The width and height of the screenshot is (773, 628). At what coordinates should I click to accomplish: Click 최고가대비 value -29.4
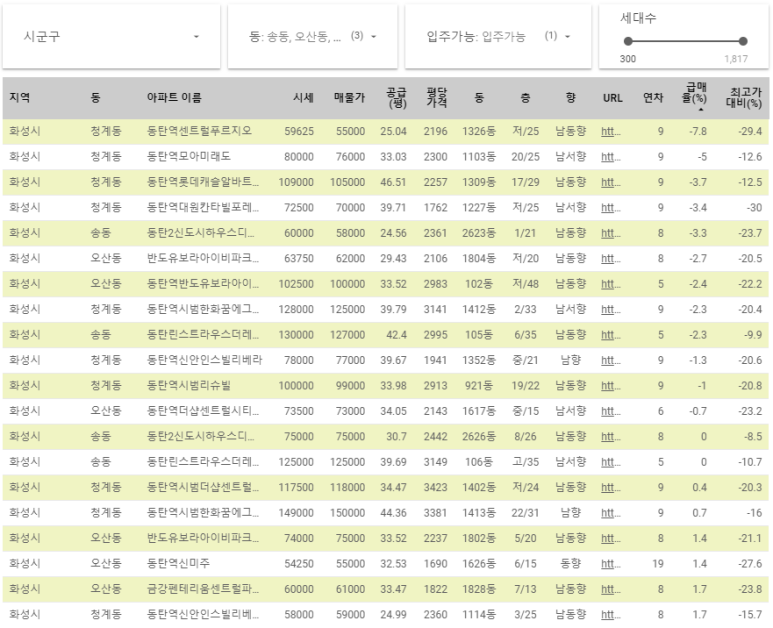click(x=750, y=132)
